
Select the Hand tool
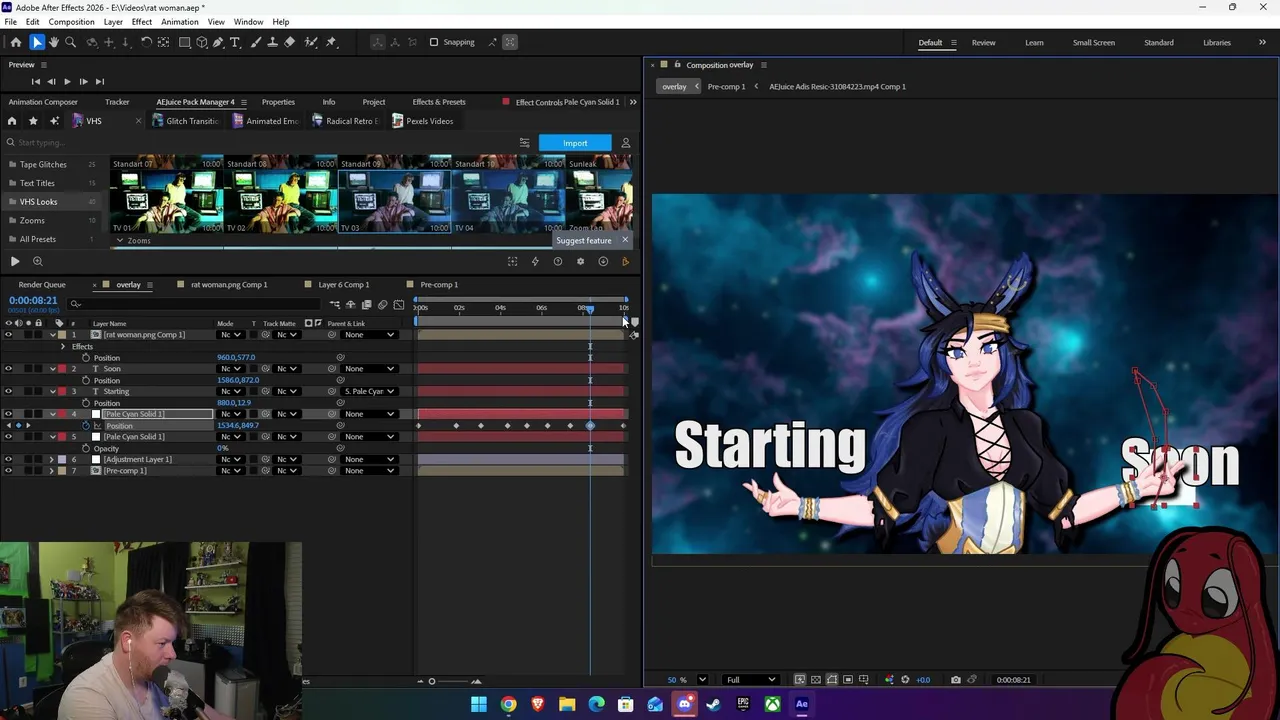tap(54, 42)
